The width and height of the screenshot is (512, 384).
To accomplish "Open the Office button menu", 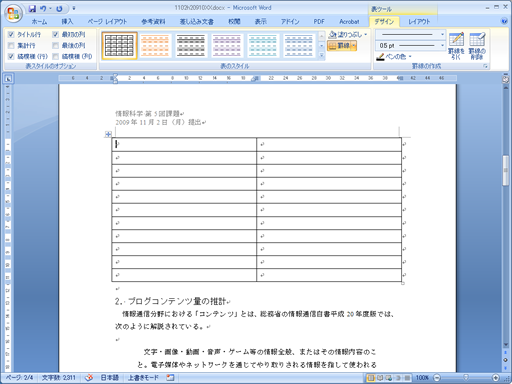I will (13, 13).
